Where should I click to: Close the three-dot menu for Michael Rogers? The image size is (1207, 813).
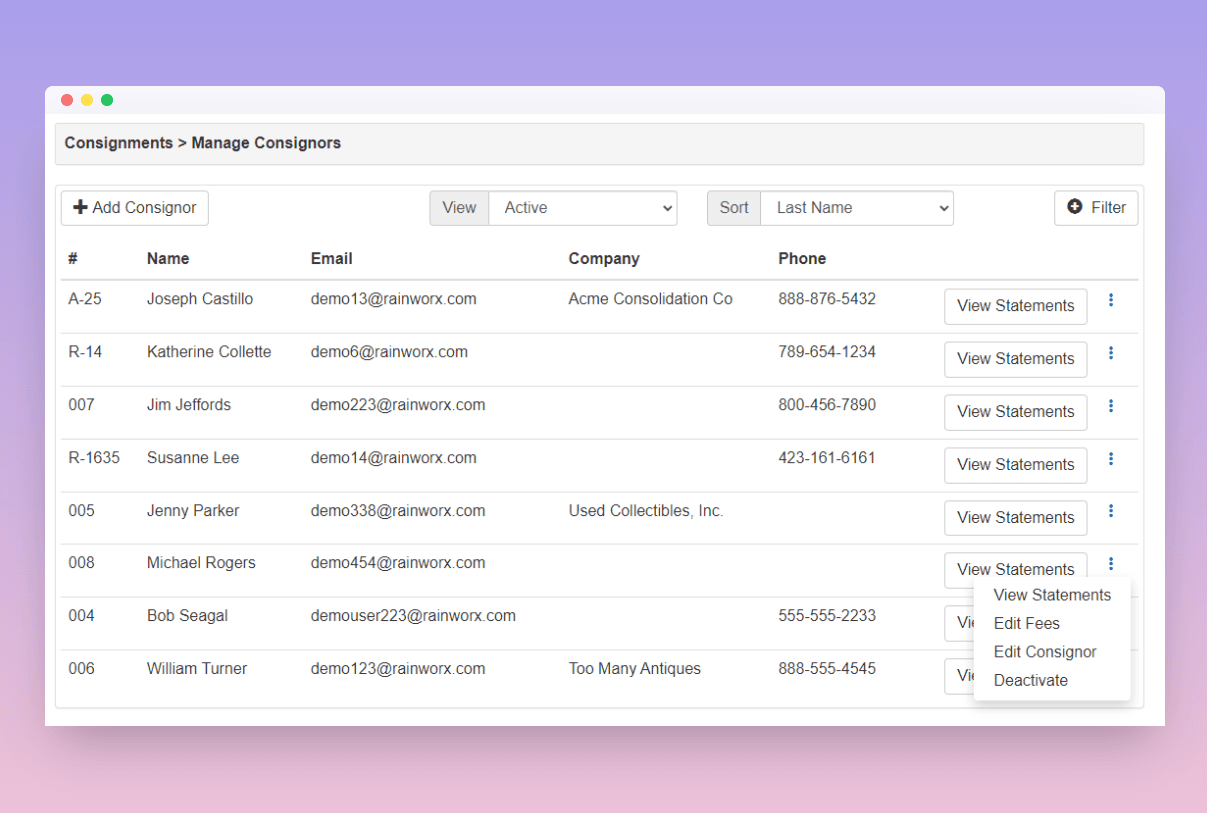(x=1111, y=564)
